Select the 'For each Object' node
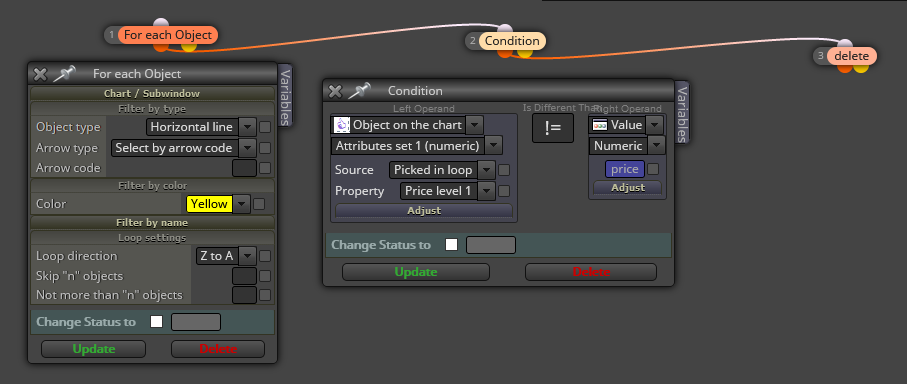The image size is (907, 384). click(x=168, y=35)
